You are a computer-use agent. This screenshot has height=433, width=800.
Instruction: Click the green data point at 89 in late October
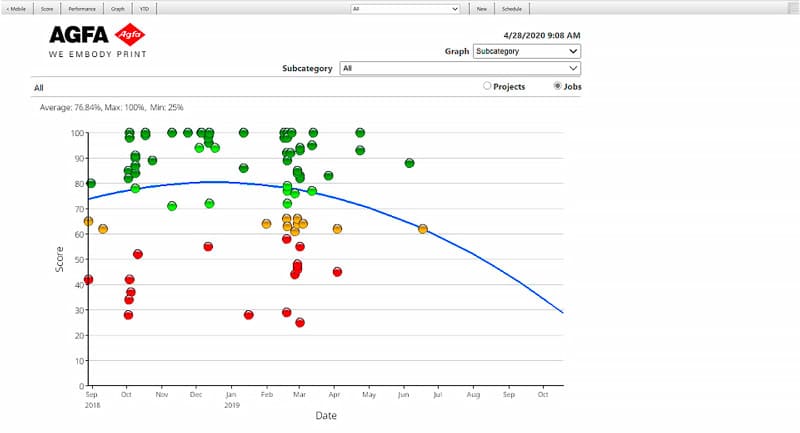coord(152,160)
